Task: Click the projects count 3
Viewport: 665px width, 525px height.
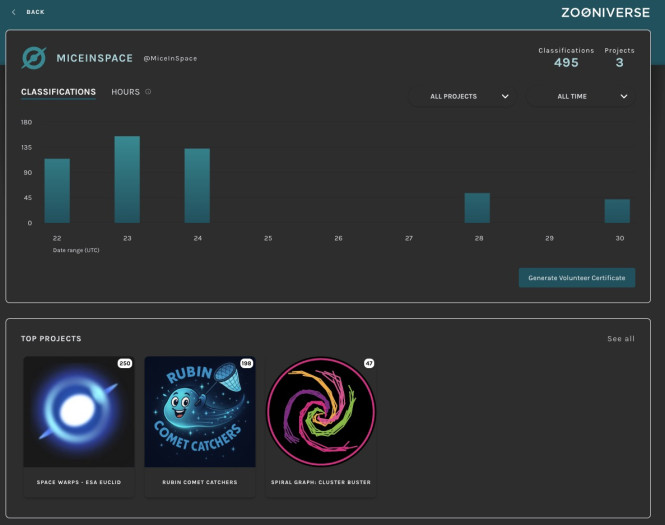Action: coord(620,63)
